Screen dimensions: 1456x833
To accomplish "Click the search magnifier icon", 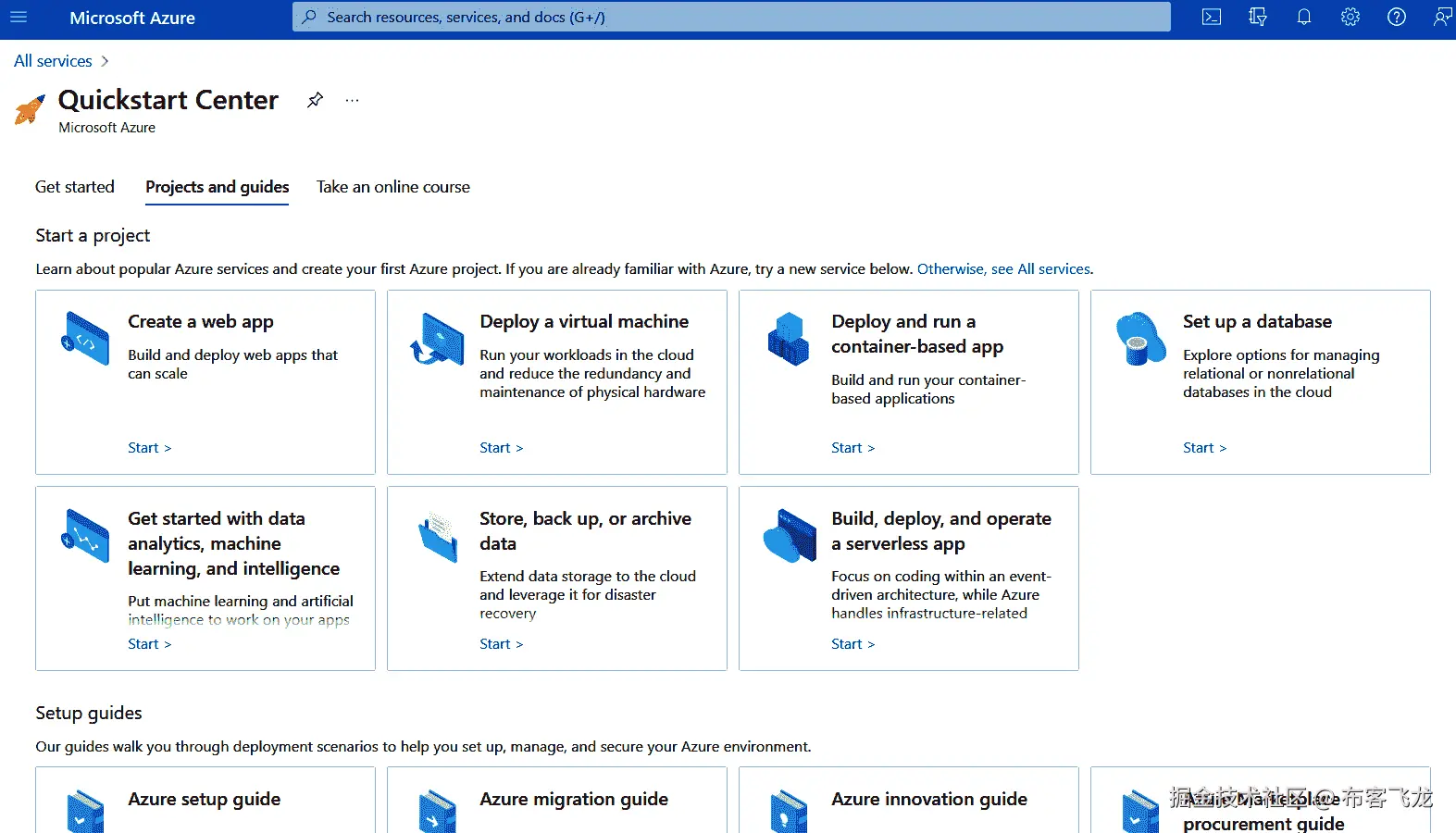I will pos(310,17).
